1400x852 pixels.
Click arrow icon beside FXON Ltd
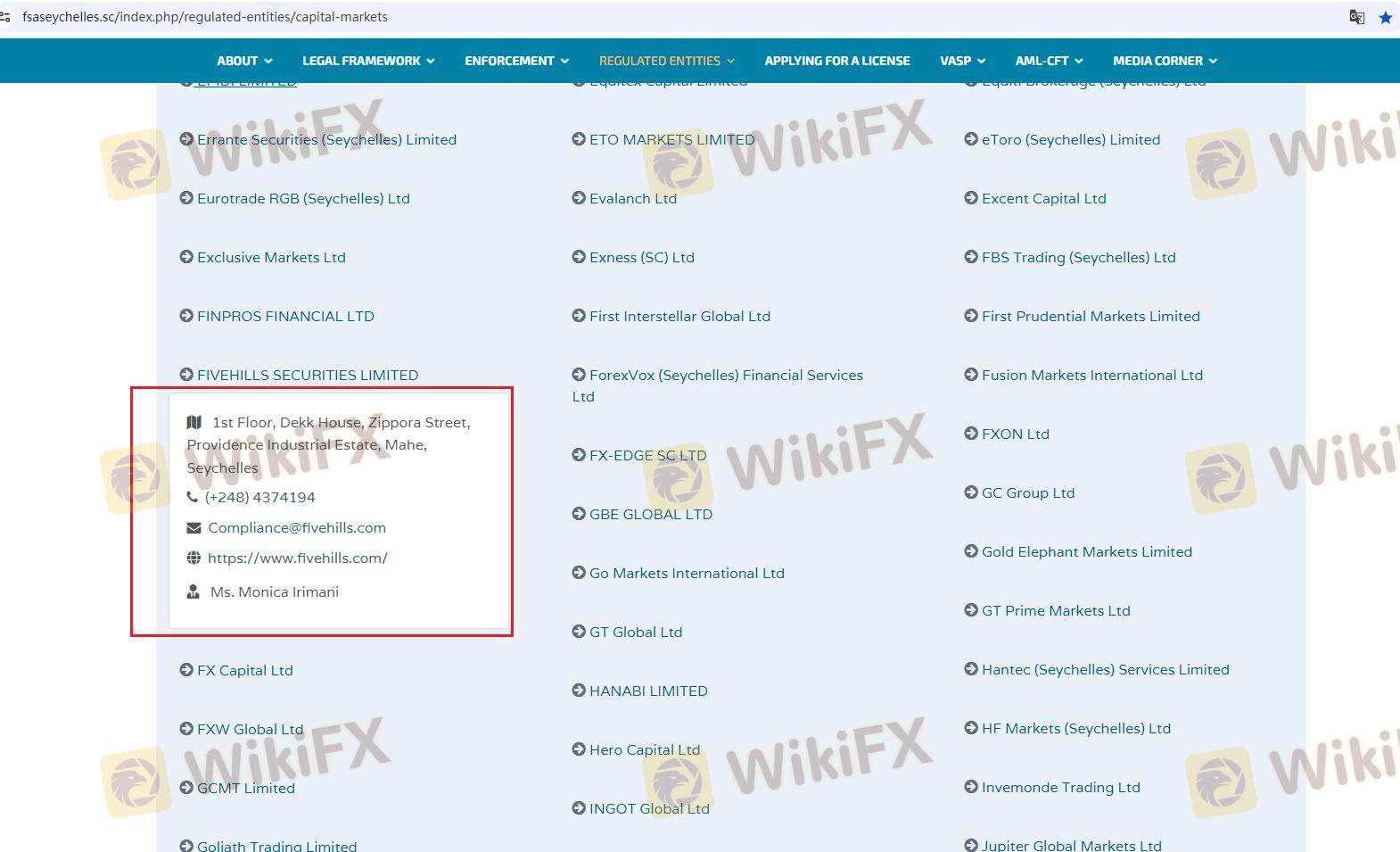click(971, 434)
